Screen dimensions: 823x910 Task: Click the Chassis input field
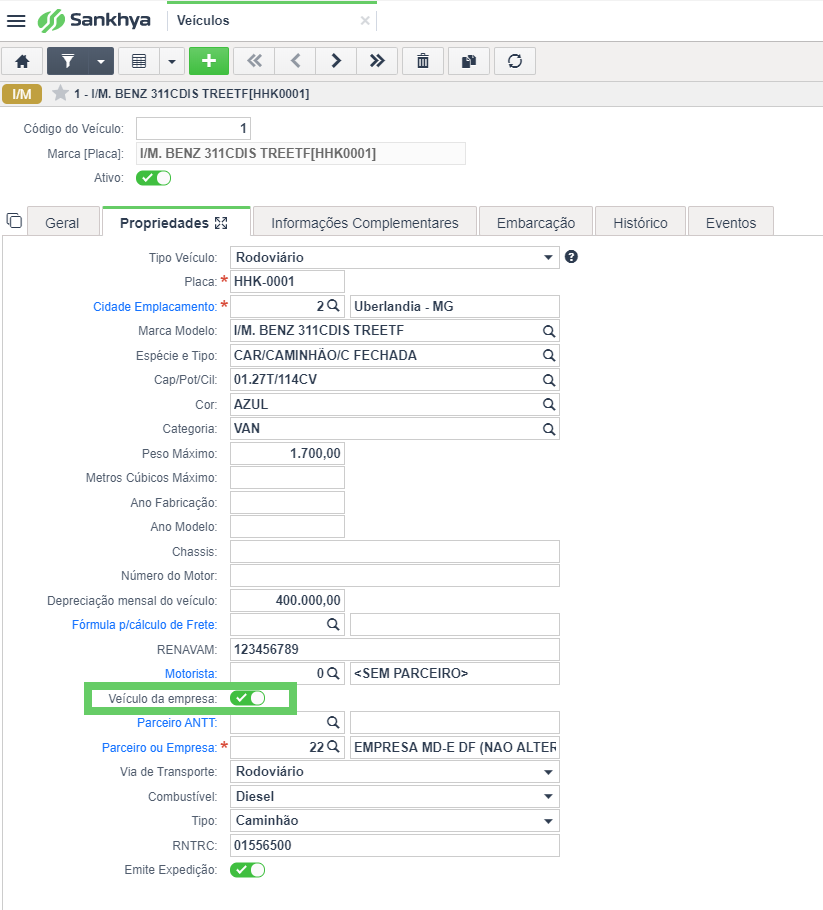[x=395, y=551]
